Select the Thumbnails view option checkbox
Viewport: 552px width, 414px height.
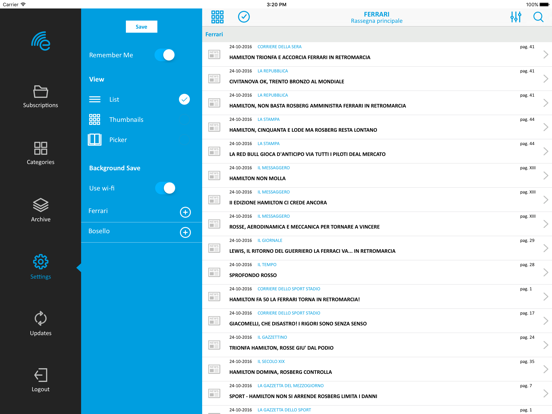(184, 120)
